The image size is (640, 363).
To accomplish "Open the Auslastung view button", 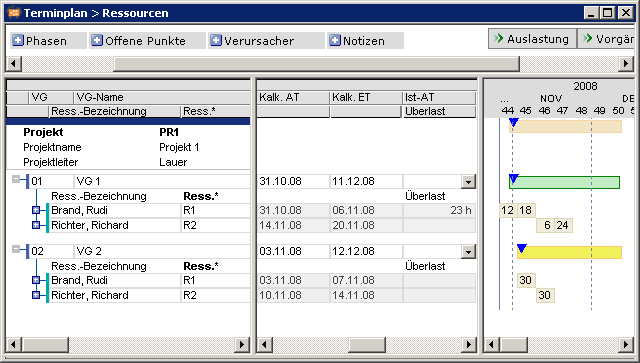I will (532, 39).
